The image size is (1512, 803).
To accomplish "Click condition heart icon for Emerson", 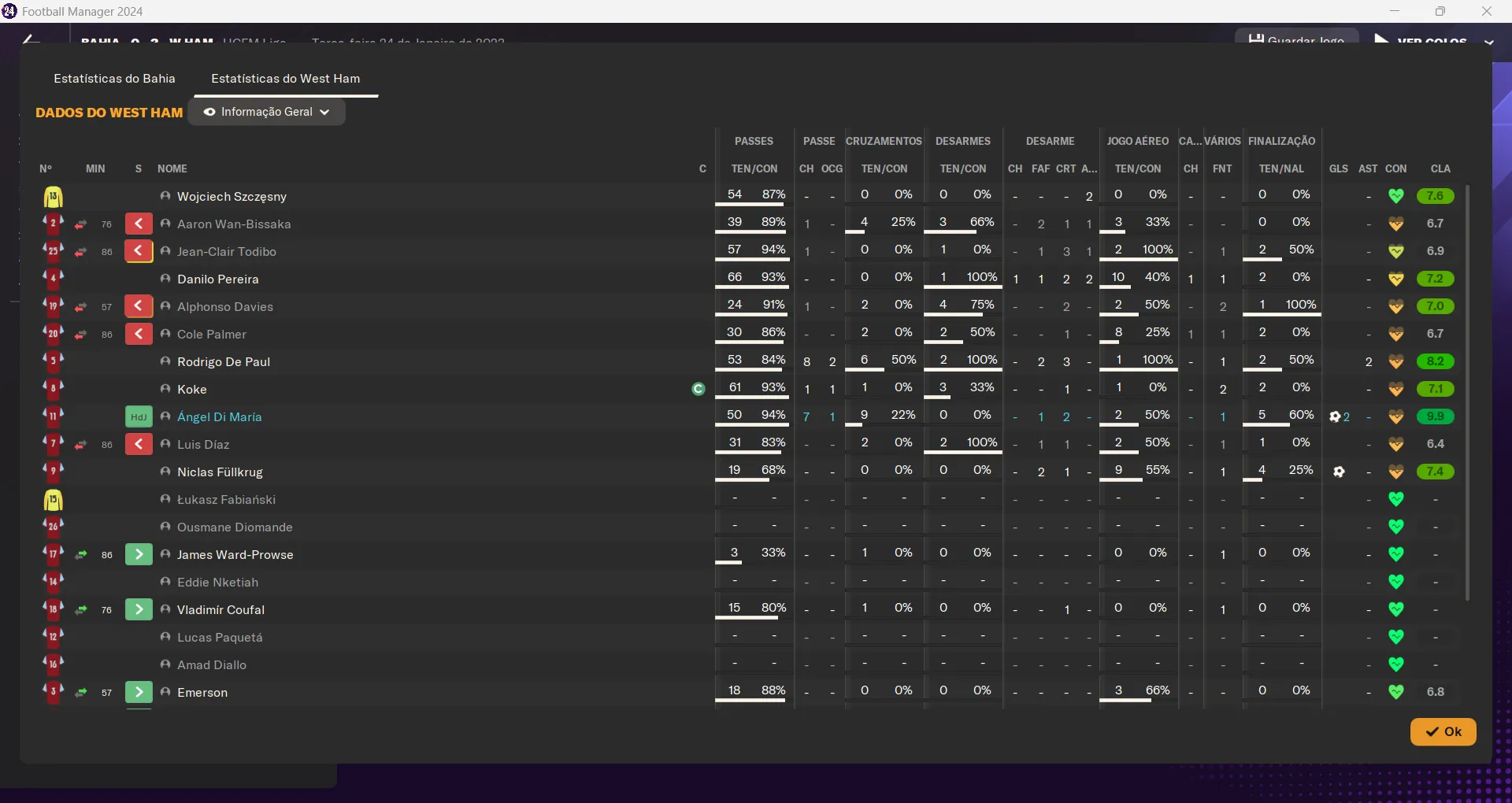I will (1396, 692).
